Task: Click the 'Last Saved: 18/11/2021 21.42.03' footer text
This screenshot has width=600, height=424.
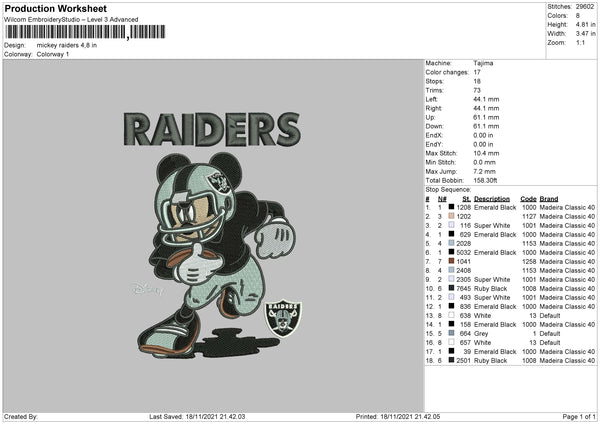Action: (x=197, y=416)
